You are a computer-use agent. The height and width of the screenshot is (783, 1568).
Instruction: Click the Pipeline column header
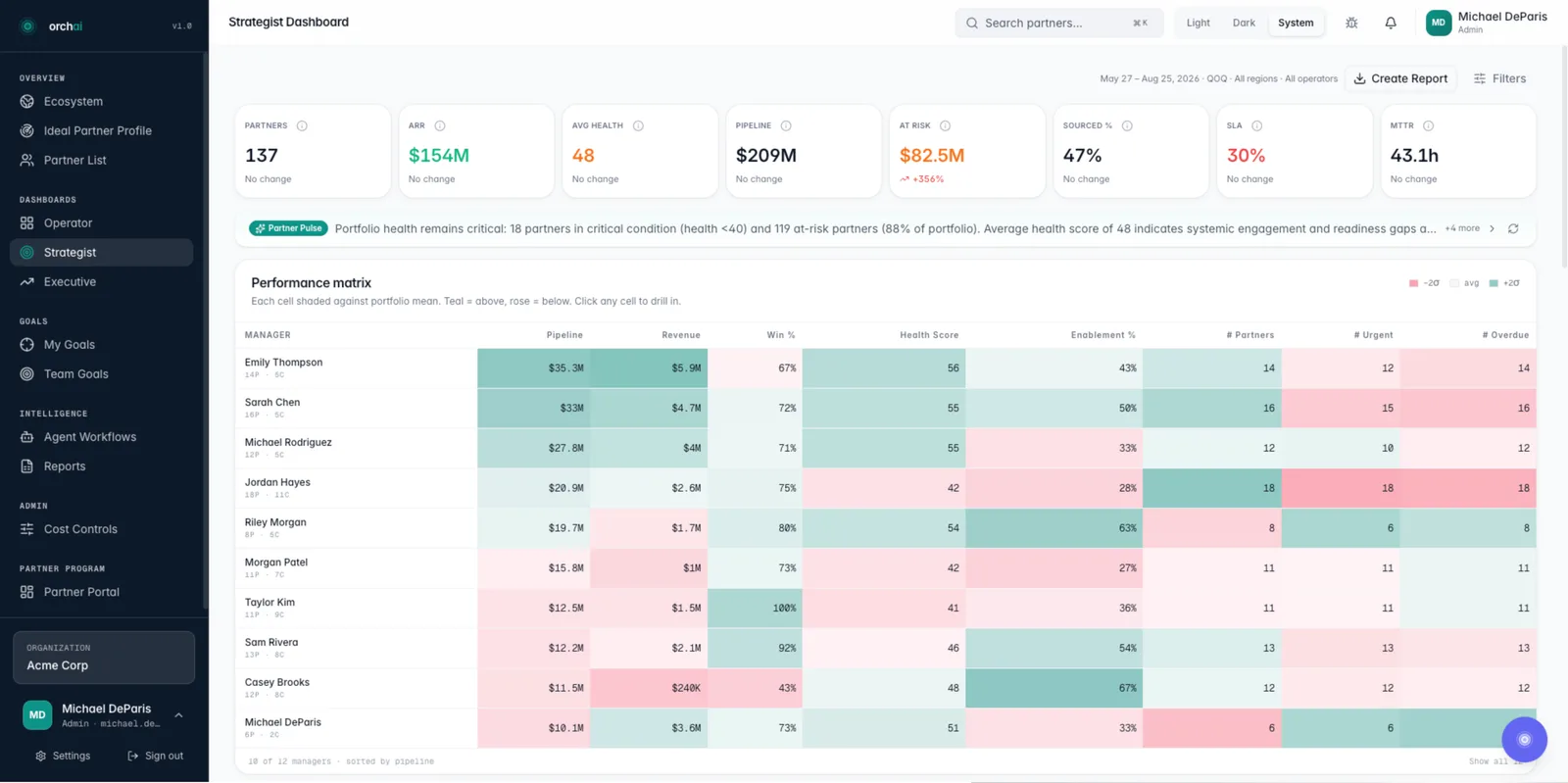[x=564, y=335]
